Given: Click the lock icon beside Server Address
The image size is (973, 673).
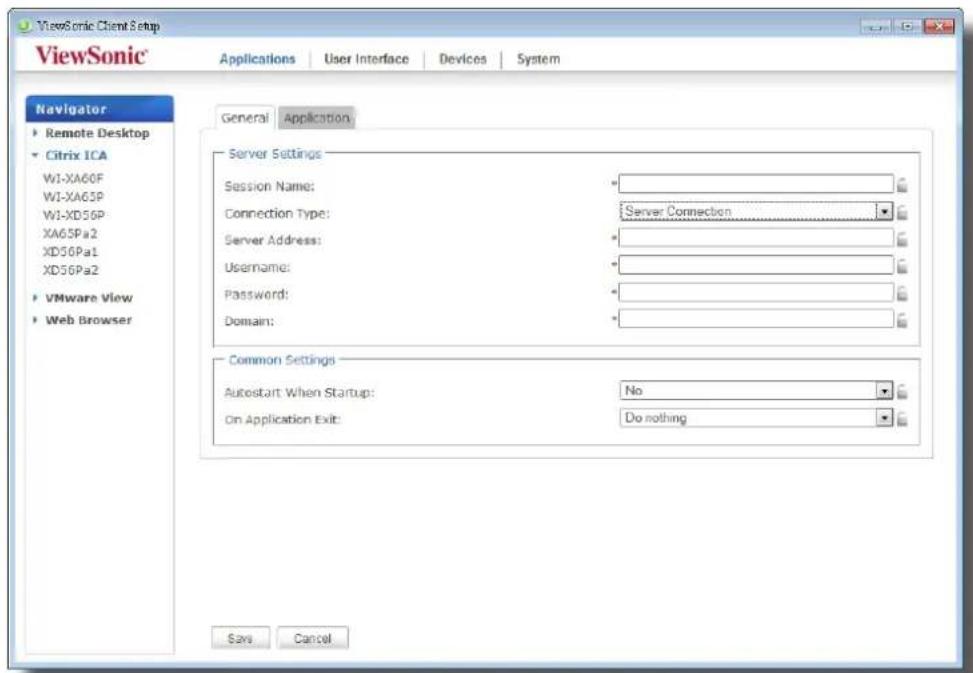Looking at the screenshot, I should tap(902, 239).
